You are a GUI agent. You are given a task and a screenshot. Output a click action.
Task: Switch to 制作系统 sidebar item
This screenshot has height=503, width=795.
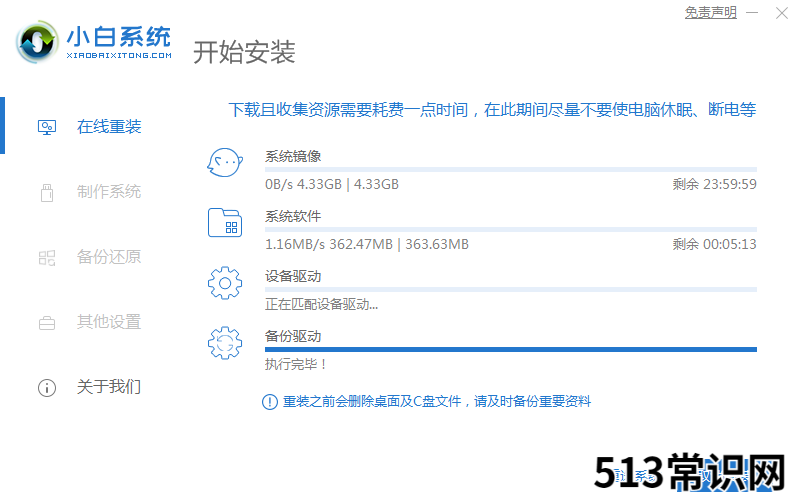[x=109, y=192]
